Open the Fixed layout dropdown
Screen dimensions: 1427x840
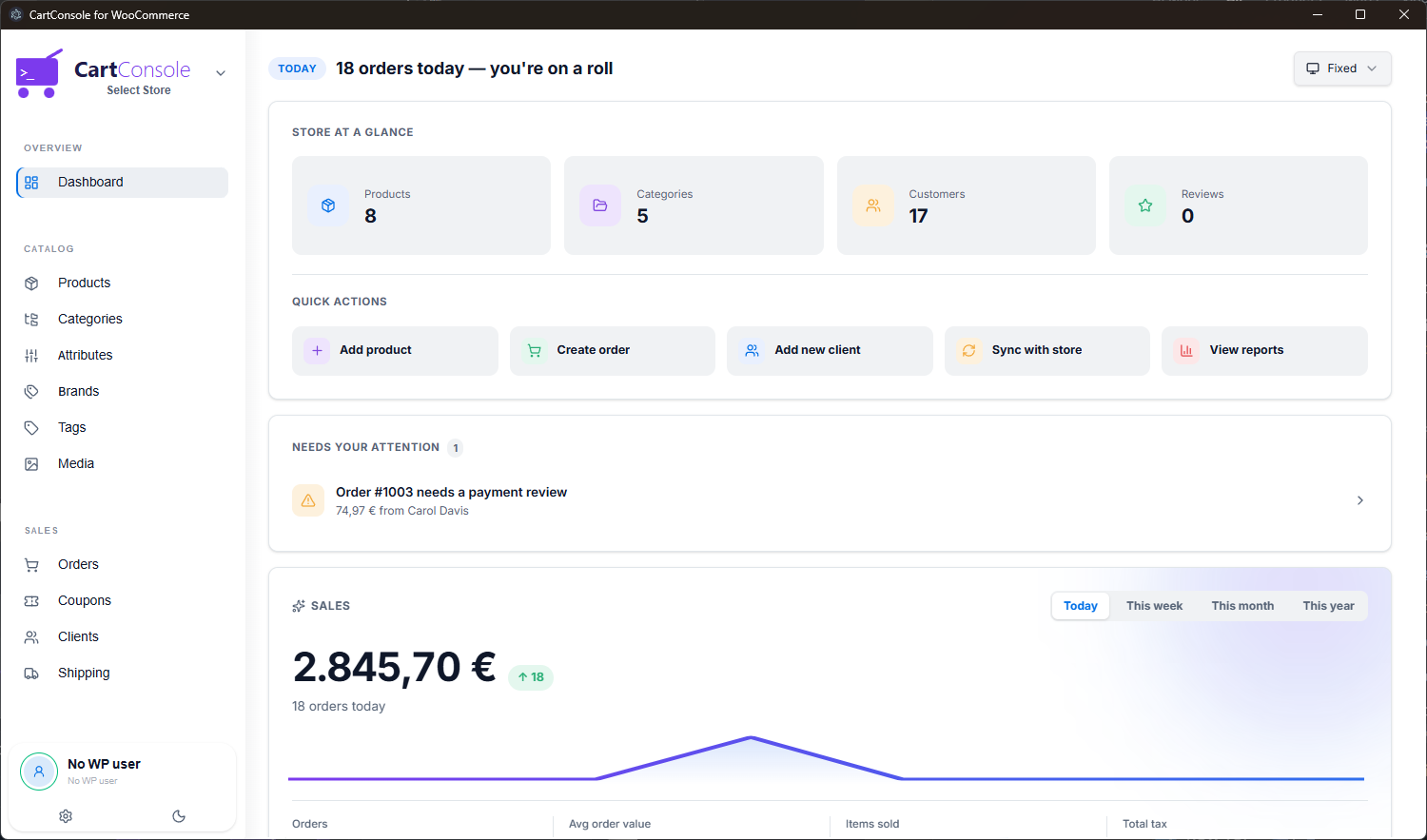pyautogui.click(x=1342, y=68)
